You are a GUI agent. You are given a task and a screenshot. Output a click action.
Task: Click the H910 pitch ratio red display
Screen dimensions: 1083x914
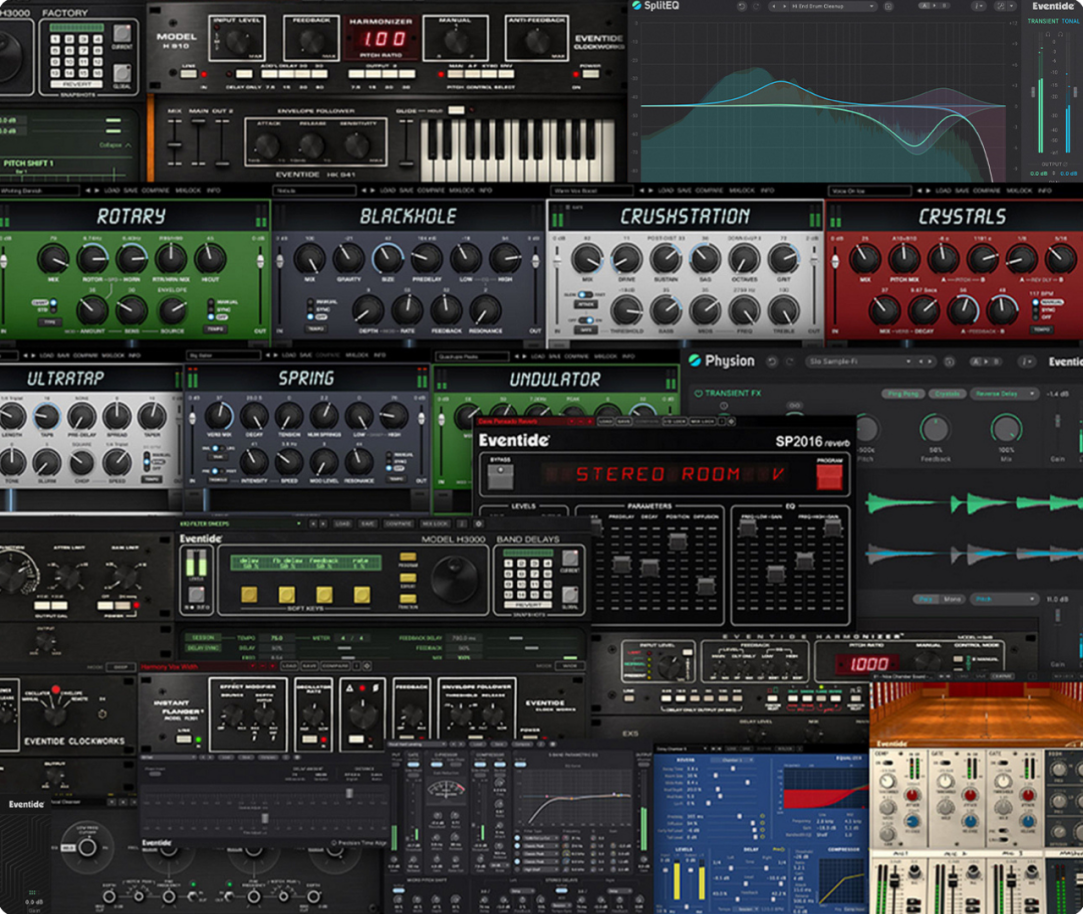[384, 39]
